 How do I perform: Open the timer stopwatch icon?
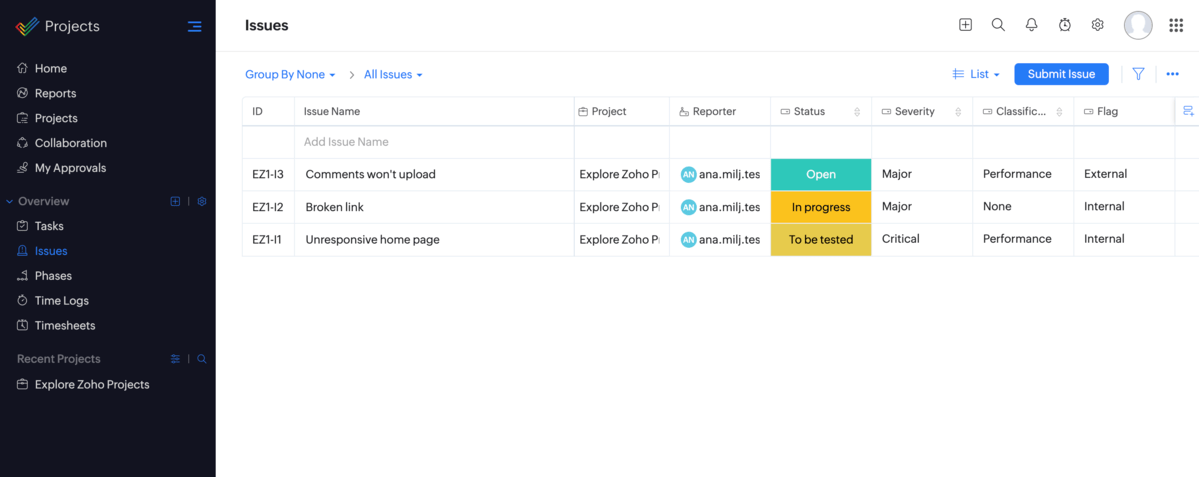[1064, 24]
